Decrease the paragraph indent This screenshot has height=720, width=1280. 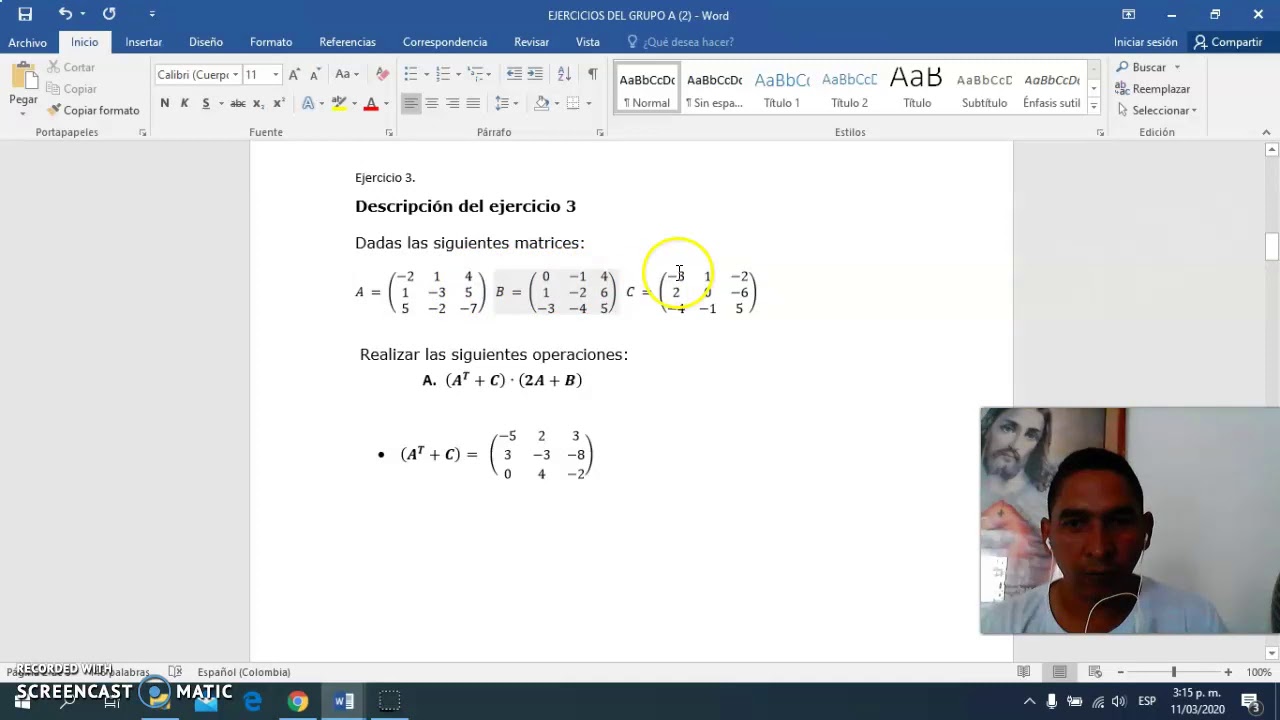[514, 74]
